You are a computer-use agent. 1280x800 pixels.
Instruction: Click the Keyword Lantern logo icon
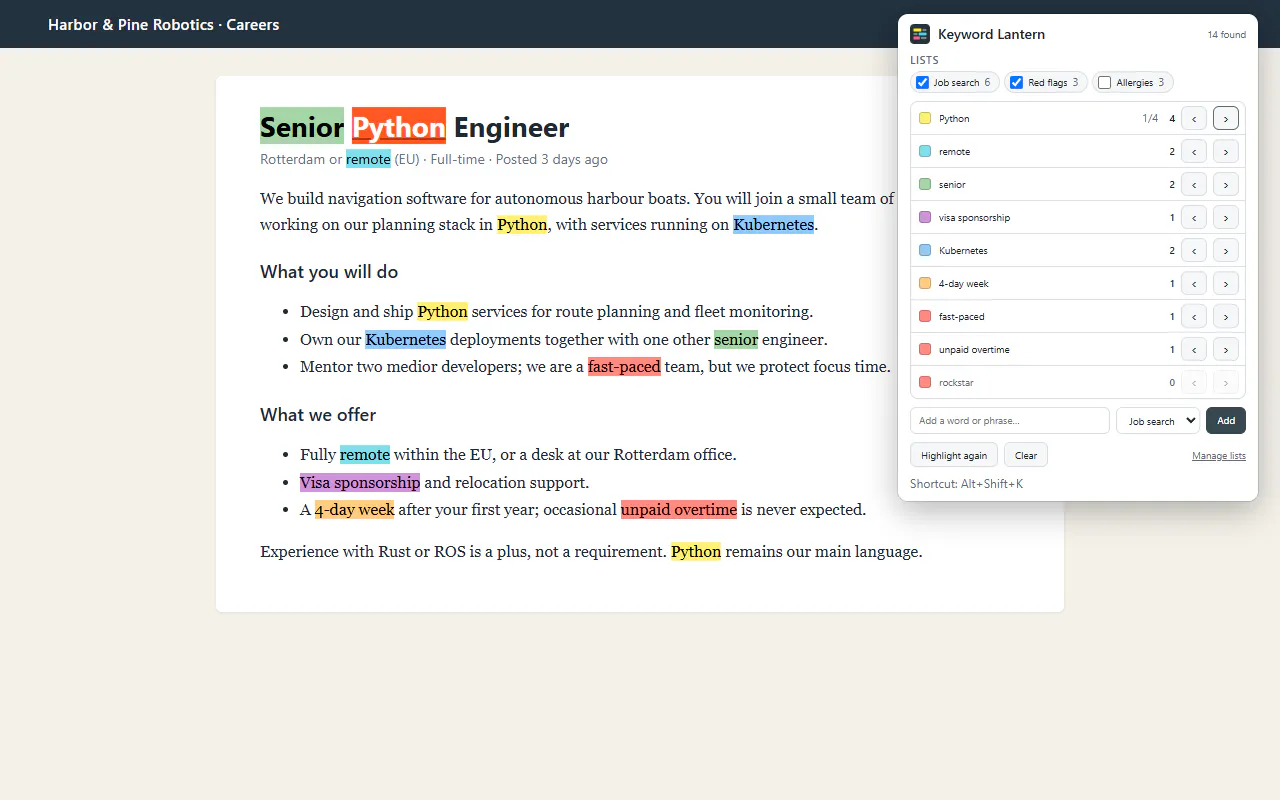pos(920,34)
